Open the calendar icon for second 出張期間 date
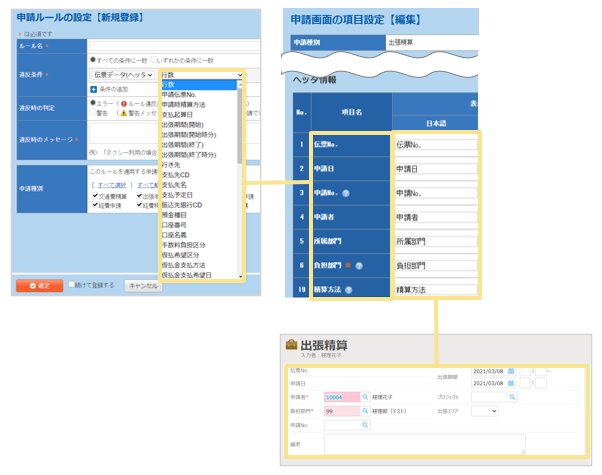 point(511,383)
